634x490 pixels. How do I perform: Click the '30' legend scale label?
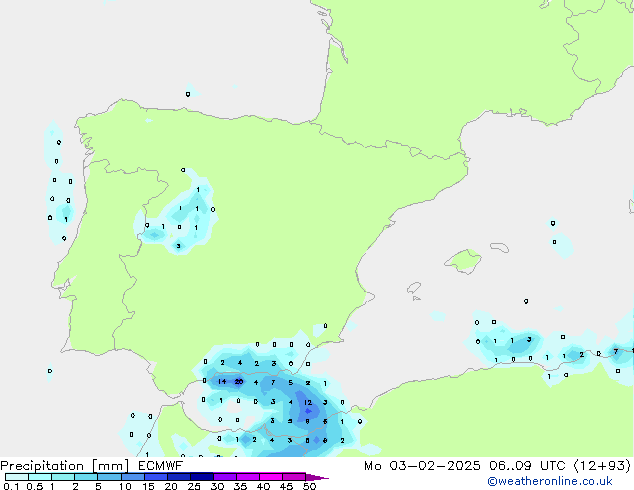coord(218,486)
